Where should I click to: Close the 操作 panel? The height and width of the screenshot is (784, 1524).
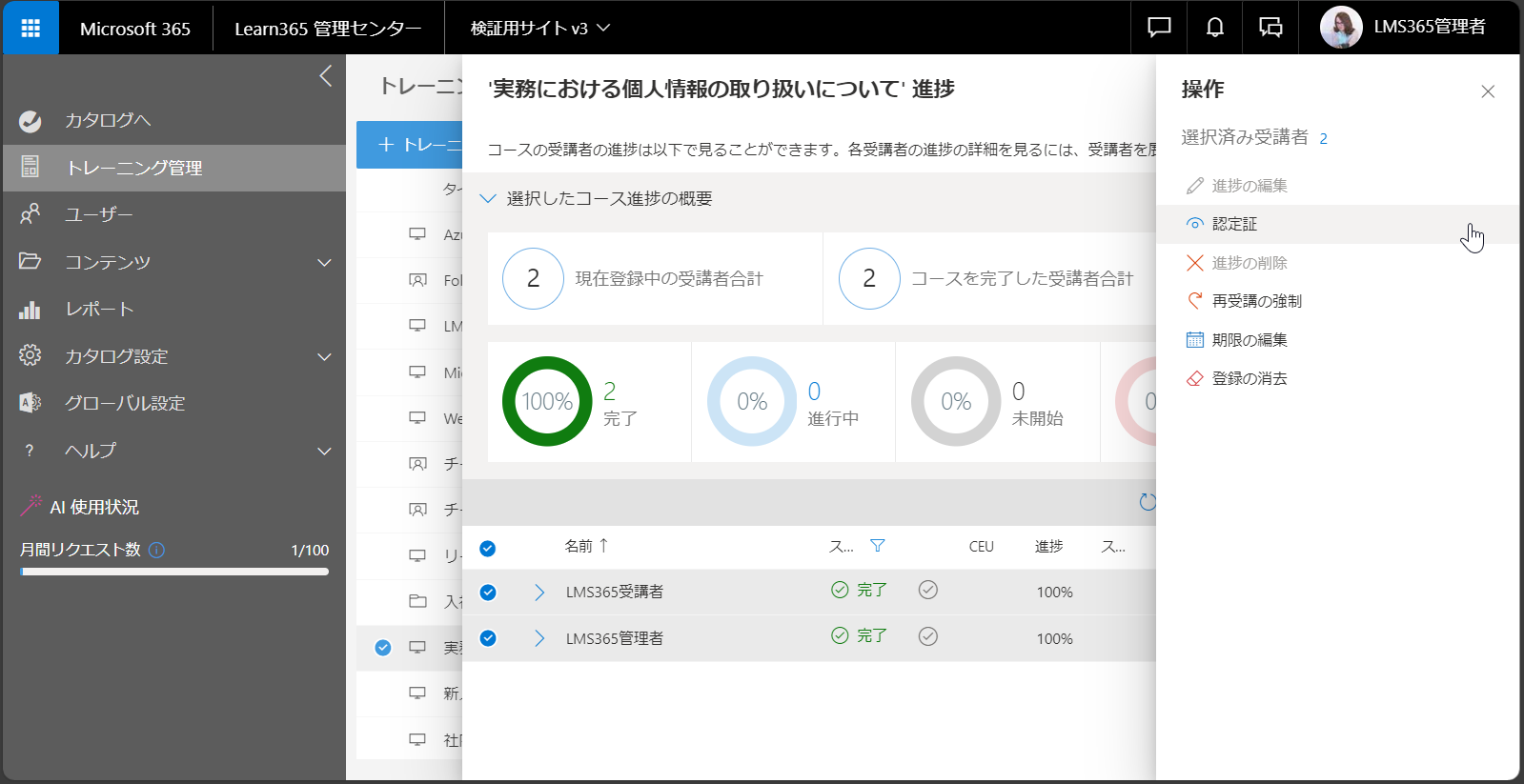click(1488, 91)
